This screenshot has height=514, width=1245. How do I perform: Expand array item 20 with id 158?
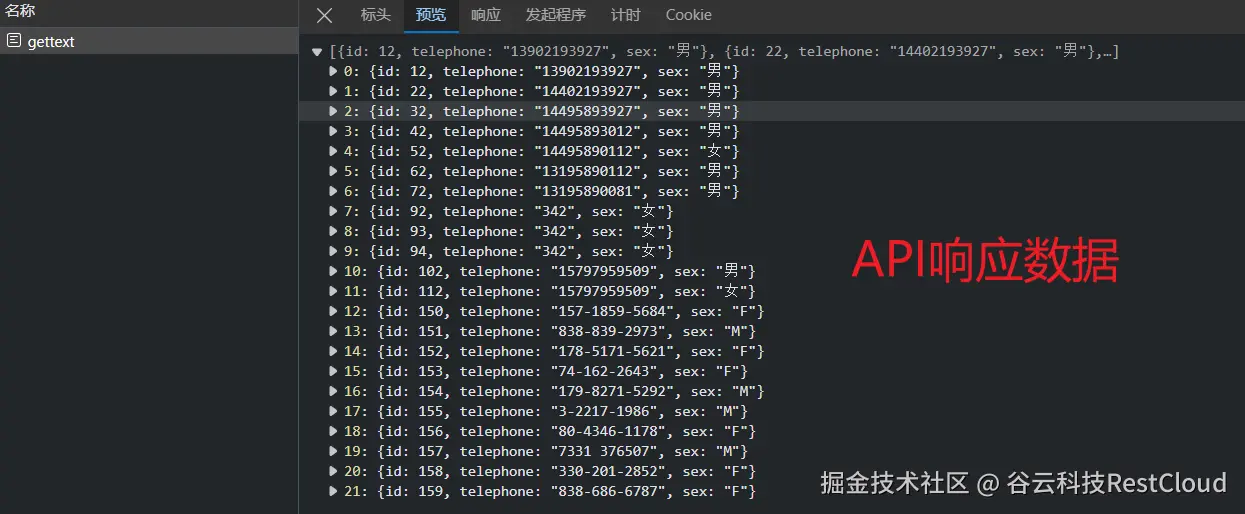[x=334, y=471]
